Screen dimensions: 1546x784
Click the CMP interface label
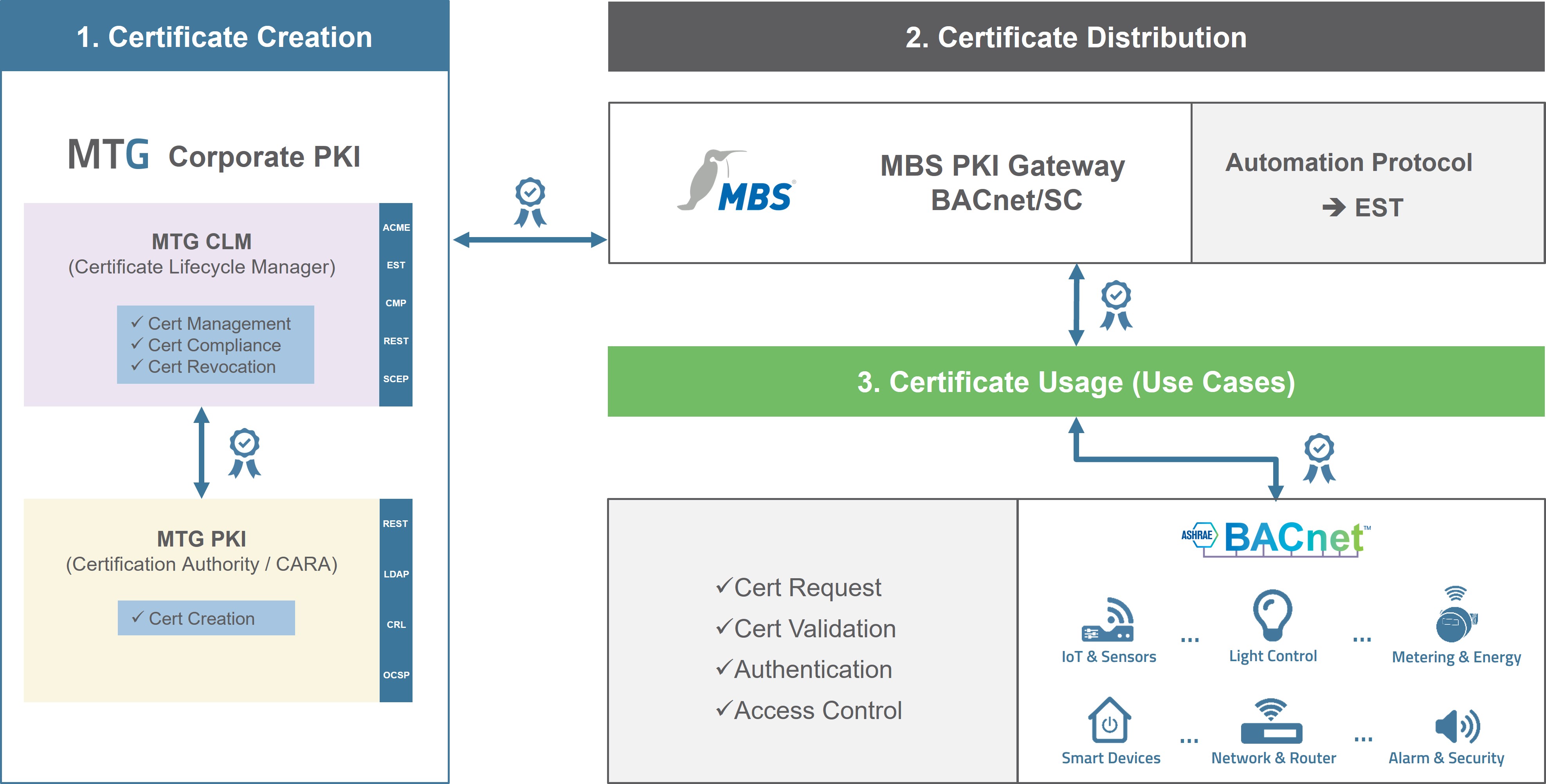click(396, 303)
